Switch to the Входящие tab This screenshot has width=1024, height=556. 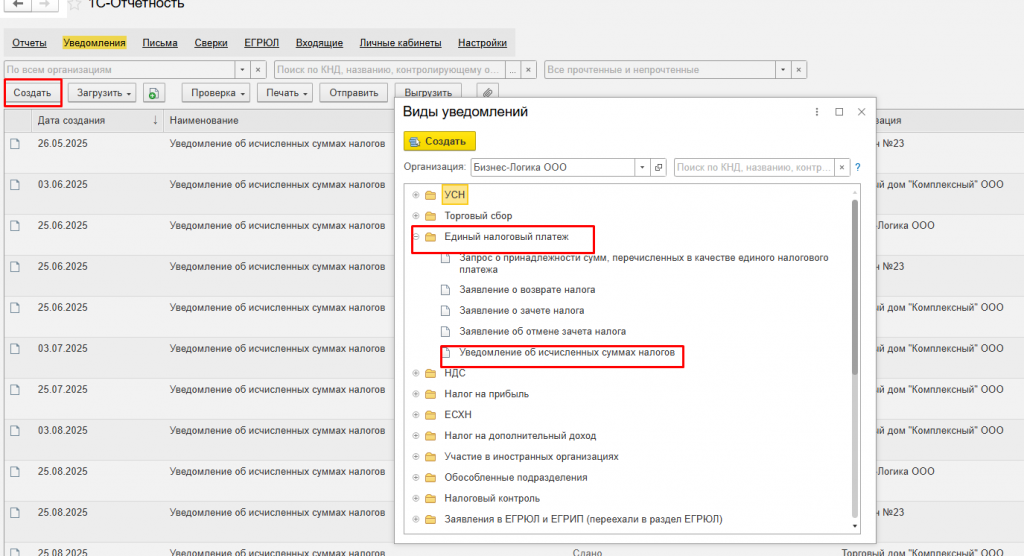[x=319, y=42]
